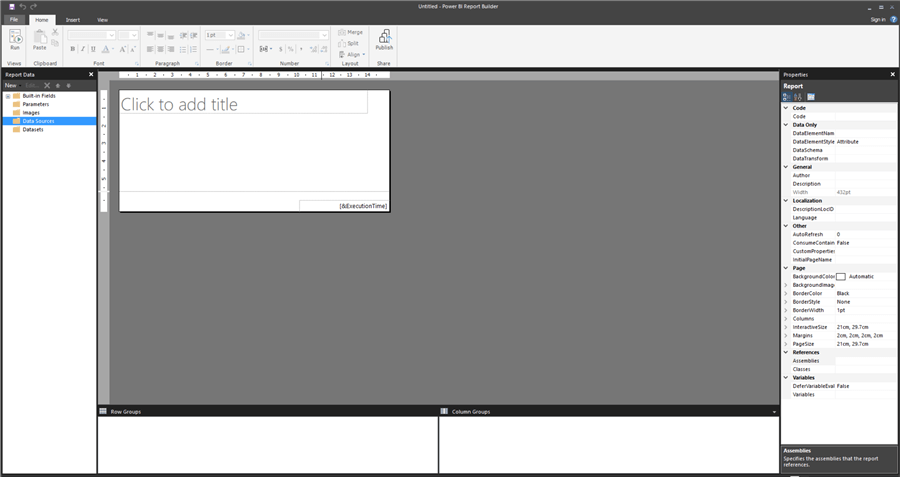Click the delete X in Report Data toolbar
900x477 pixels.
pos(47,86)
